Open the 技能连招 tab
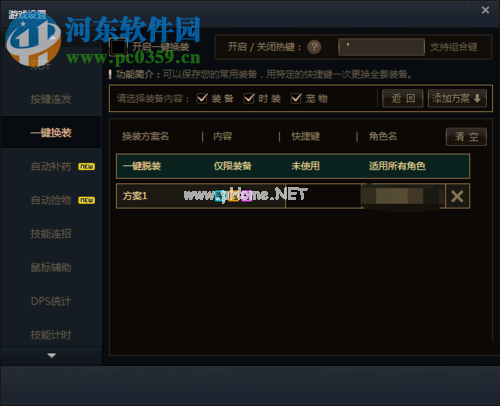This screenshot has height=406, width=500. (51, 234)
